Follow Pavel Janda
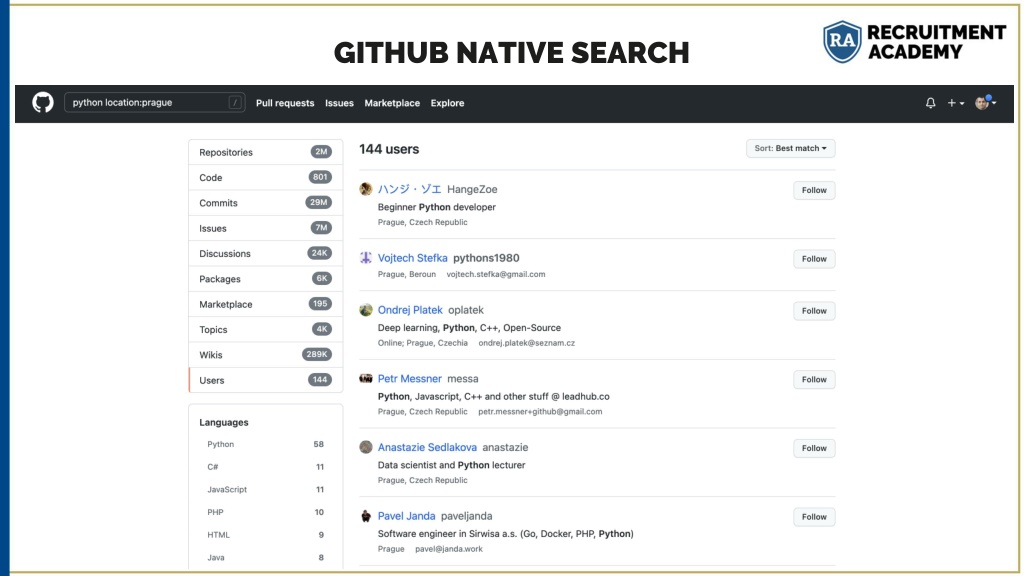The image size is (1024, 576). coord(814,517)
